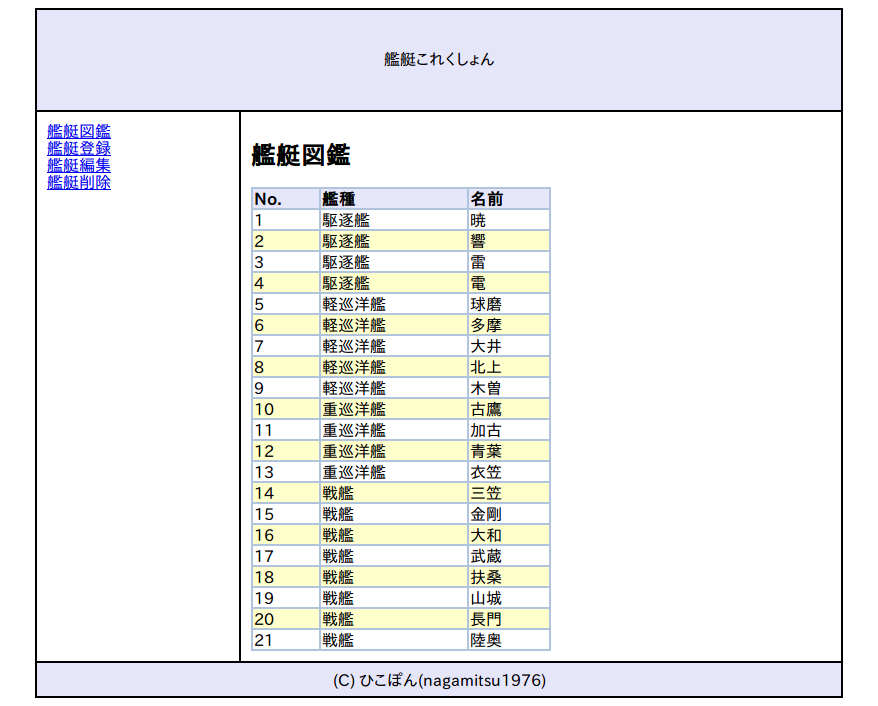
Task: Select the name cell 衣笠
Action: coord(508,472)
